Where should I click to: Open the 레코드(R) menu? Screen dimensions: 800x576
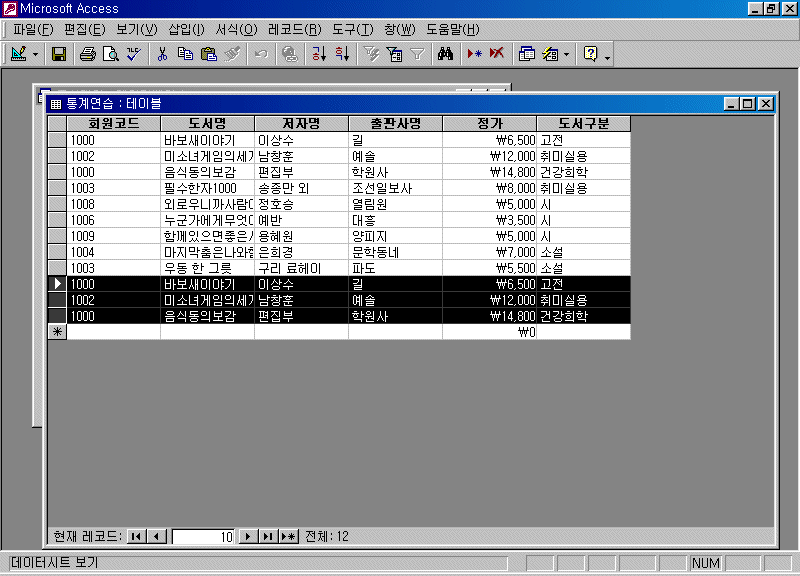point(294,30)
